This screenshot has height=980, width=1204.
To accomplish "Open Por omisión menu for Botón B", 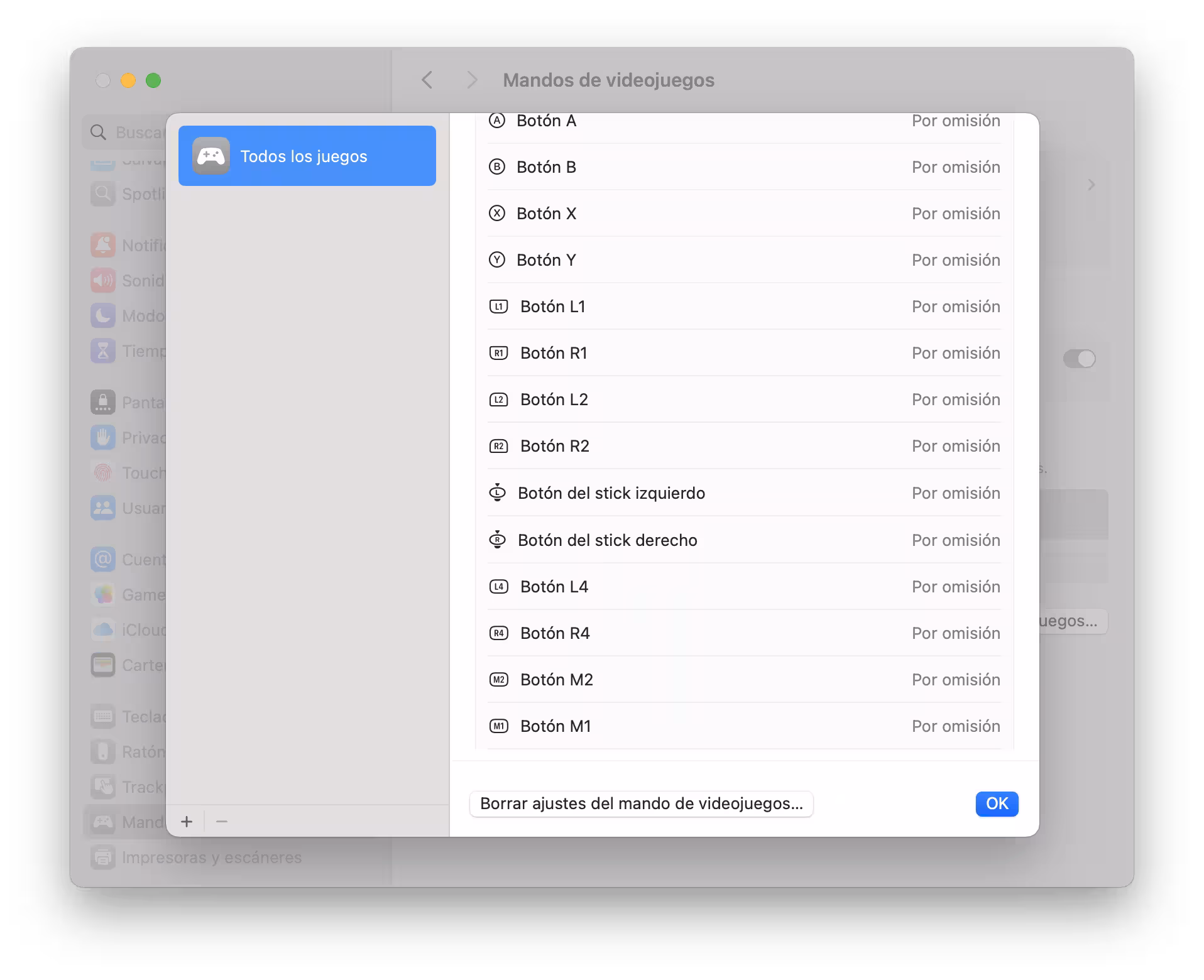I will click(x=956, y=167).
